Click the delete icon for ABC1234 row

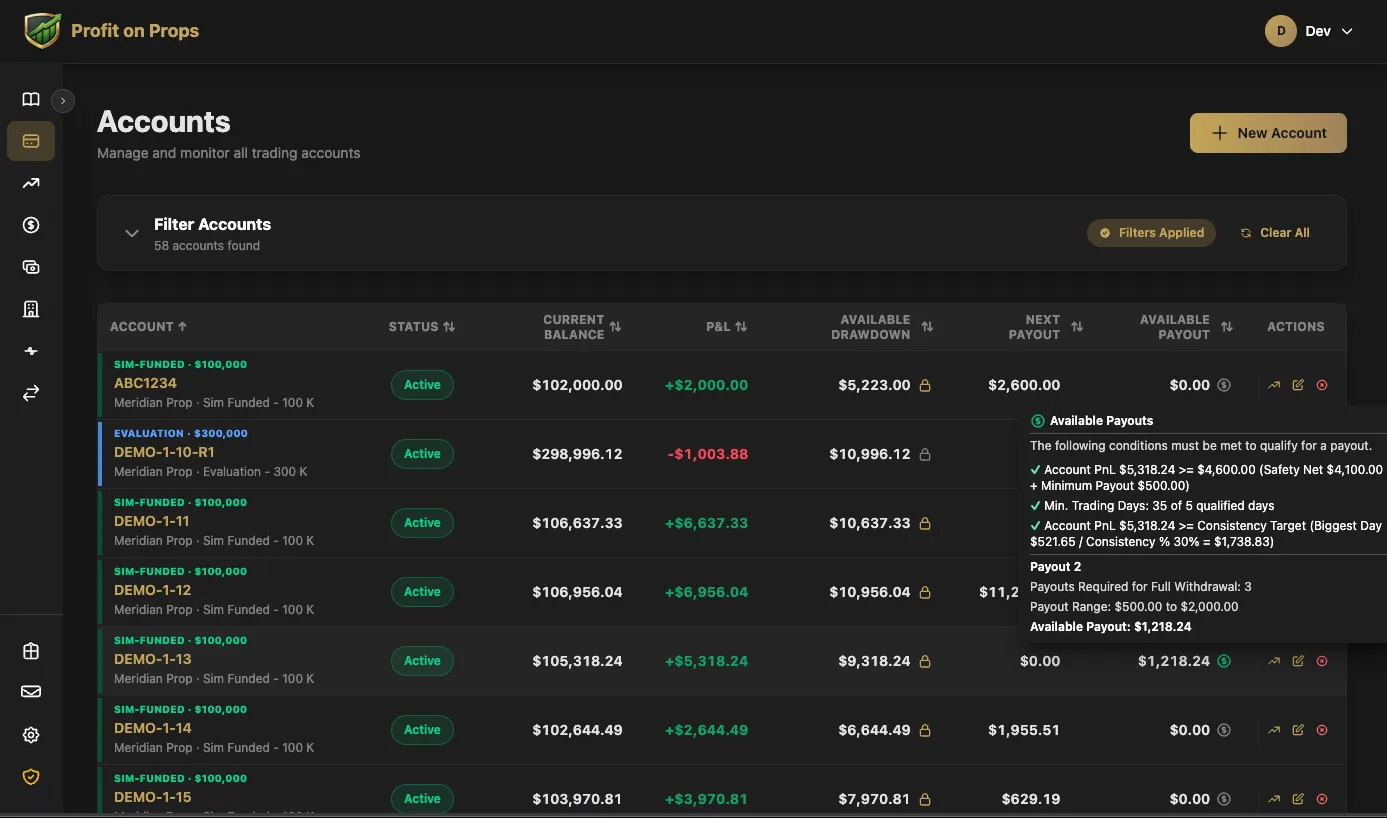(1322, 385)
